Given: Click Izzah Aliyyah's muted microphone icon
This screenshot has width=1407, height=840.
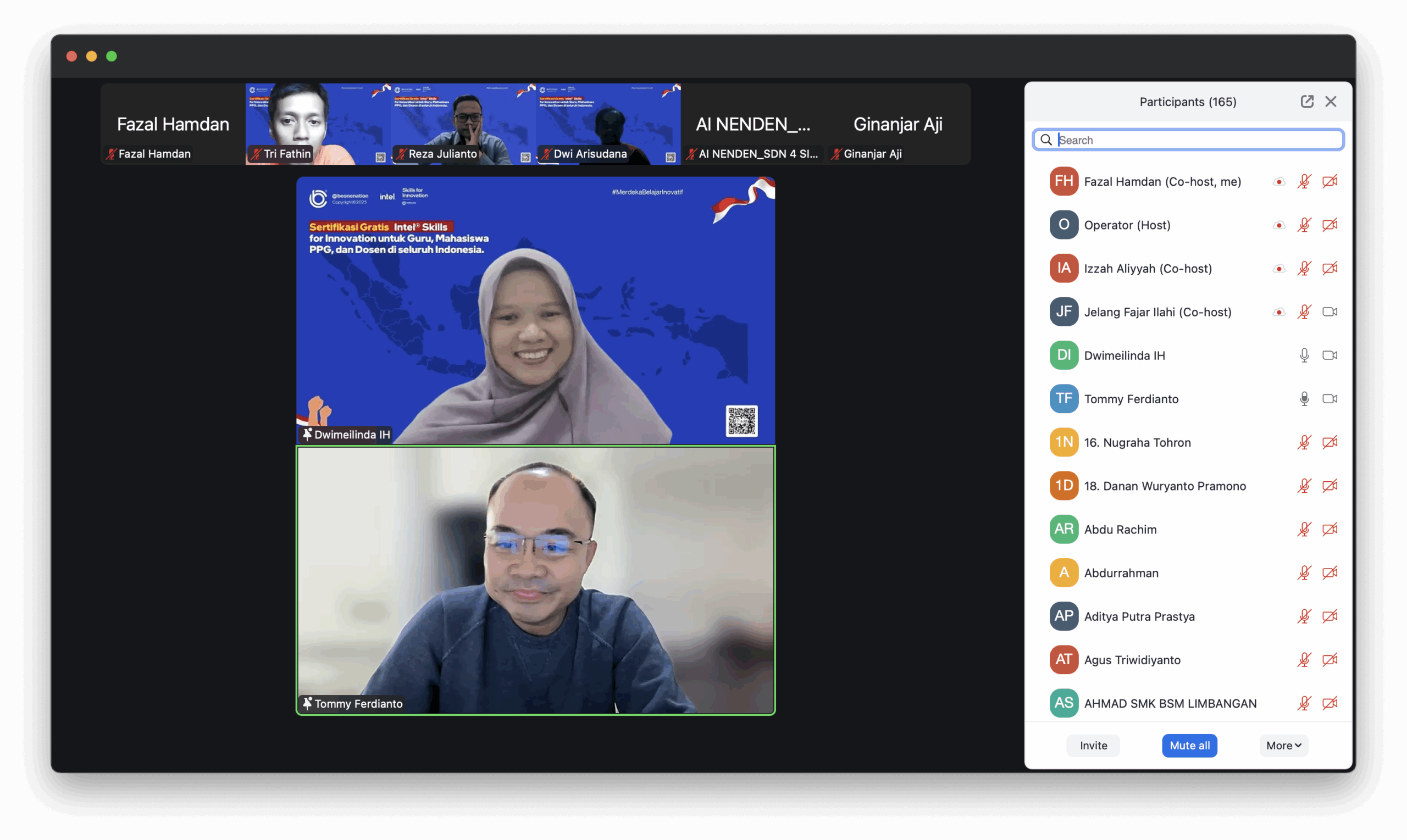Looking at the screenshot, I should 1304,268.
